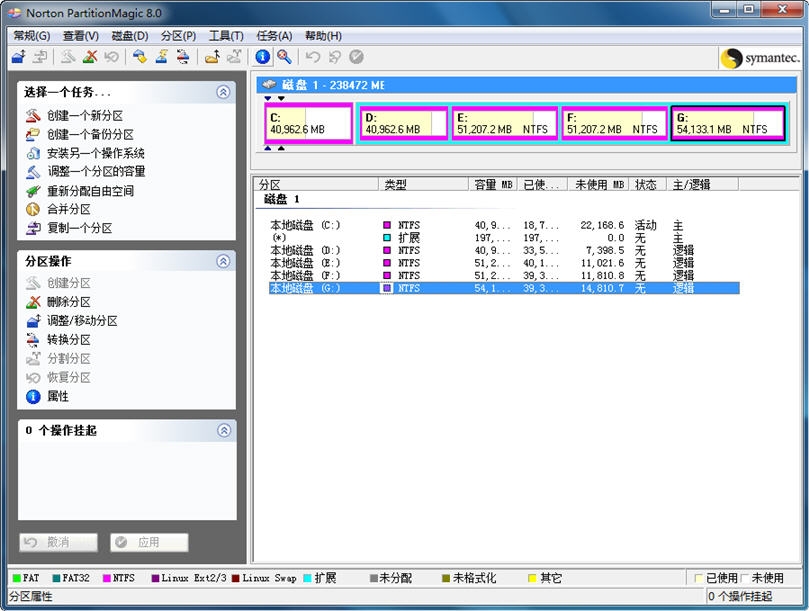Collapse the 分区操作 panel chevron
This screenshot has height=611, width=809.
224,262
